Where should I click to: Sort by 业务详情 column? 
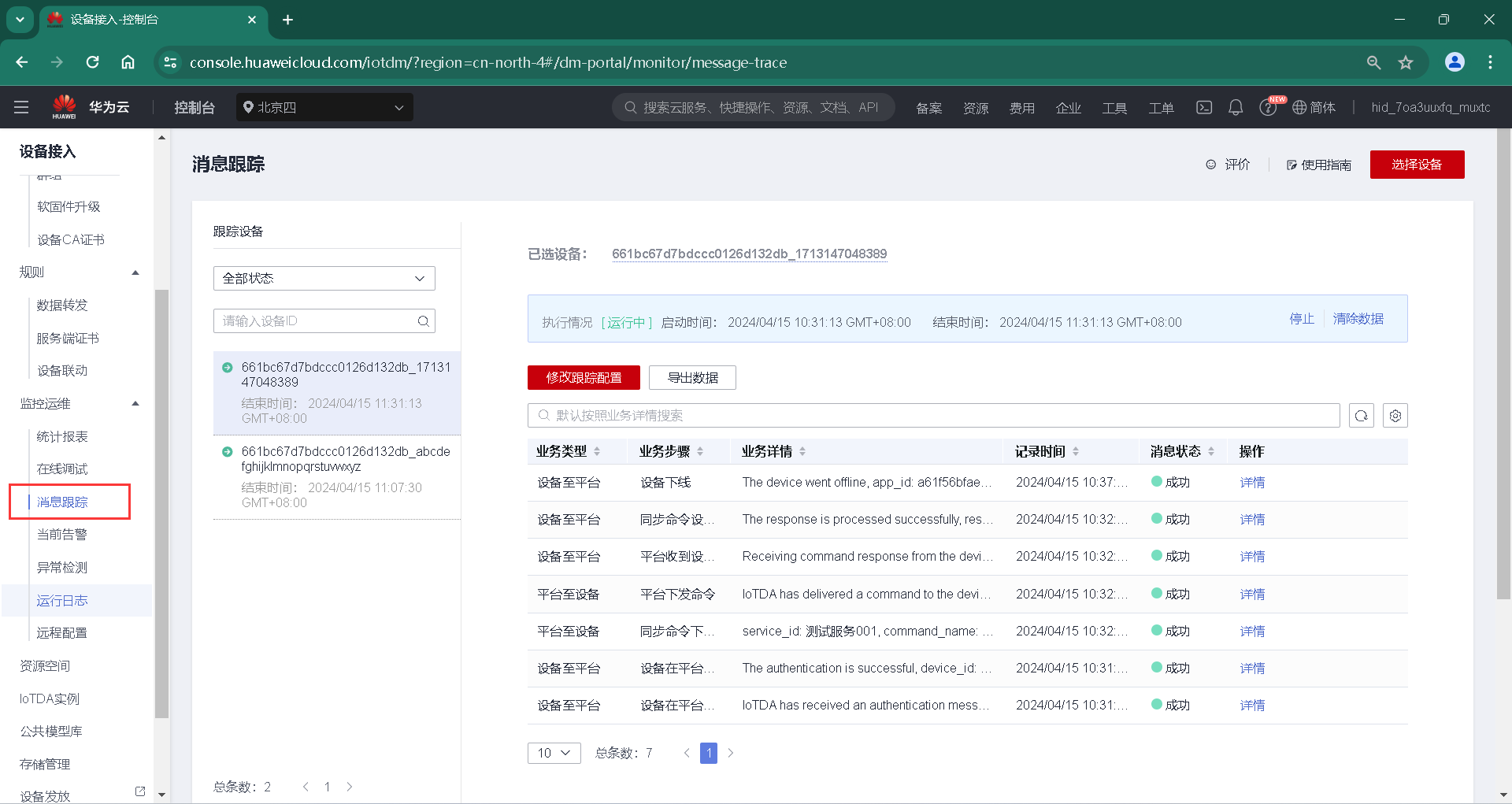pos(802,451)
